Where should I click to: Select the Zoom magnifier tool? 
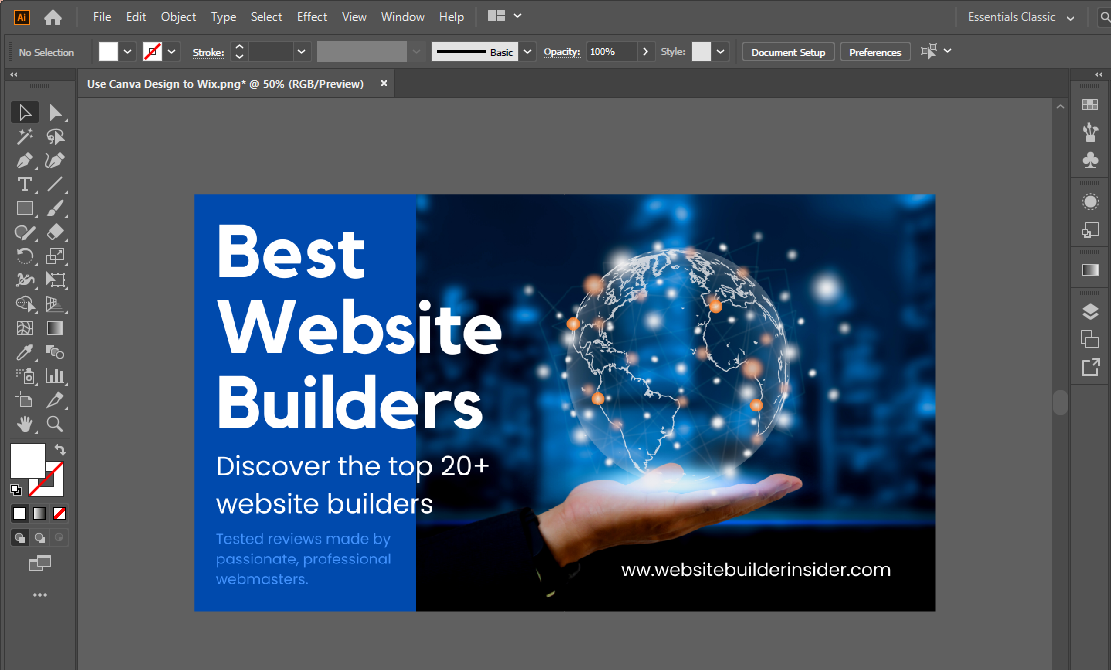(x=56, y=424)
